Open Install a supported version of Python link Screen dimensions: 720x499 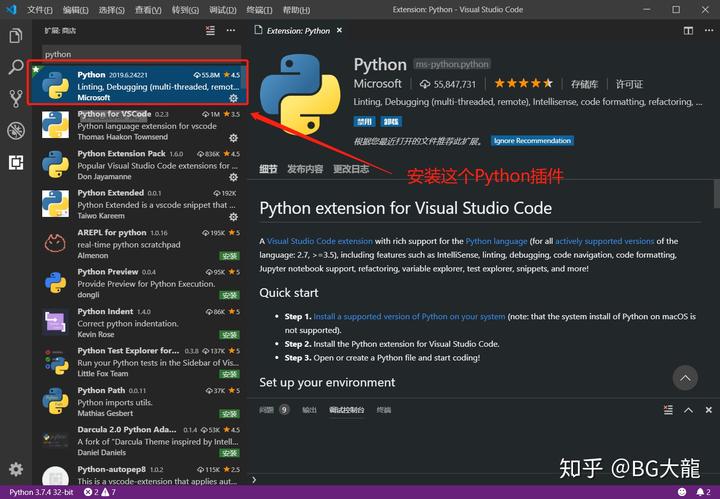(x=409, y=316)
